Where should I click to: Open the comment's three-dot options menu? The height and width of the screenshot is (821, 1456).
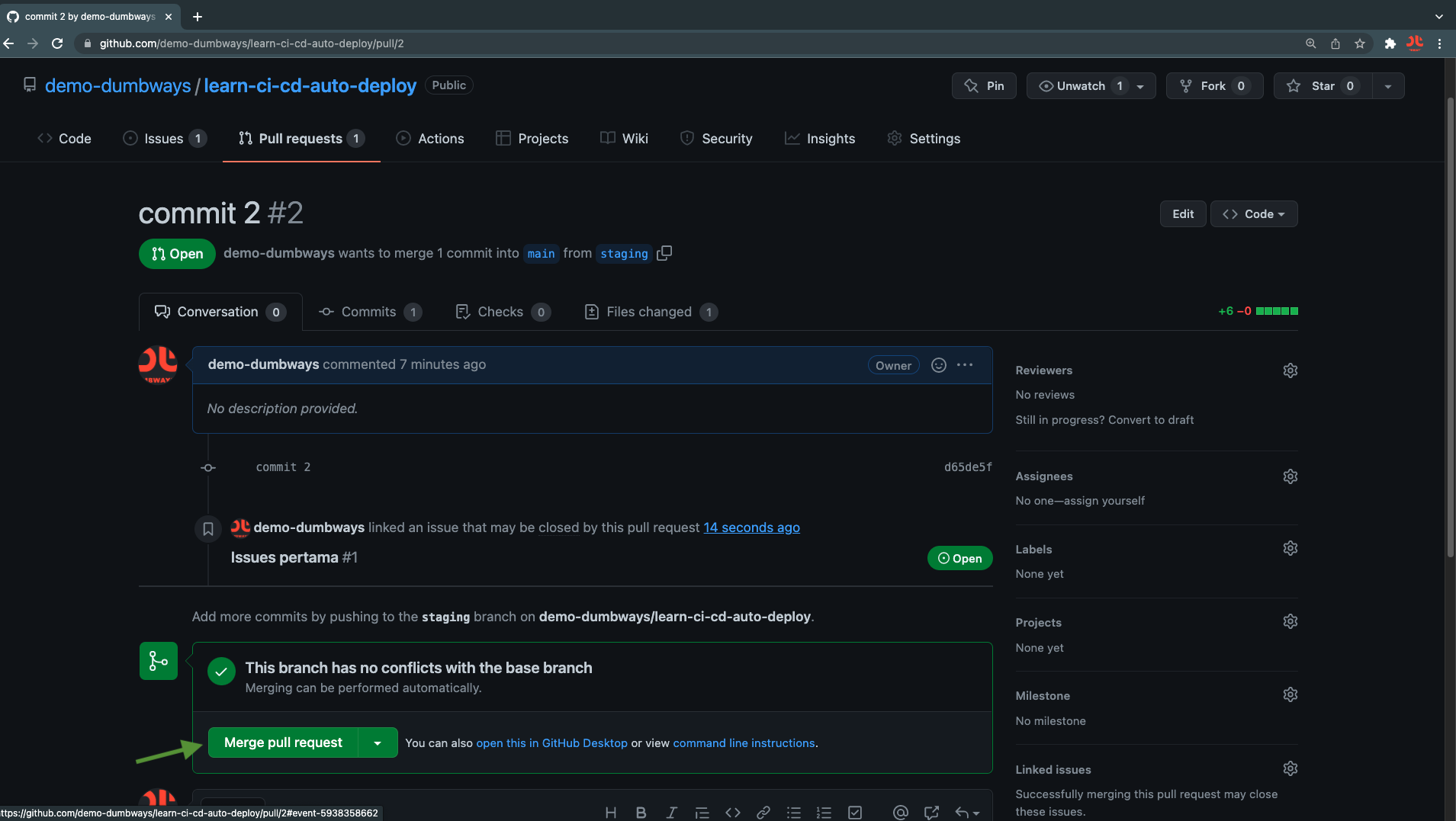[965, 365]
